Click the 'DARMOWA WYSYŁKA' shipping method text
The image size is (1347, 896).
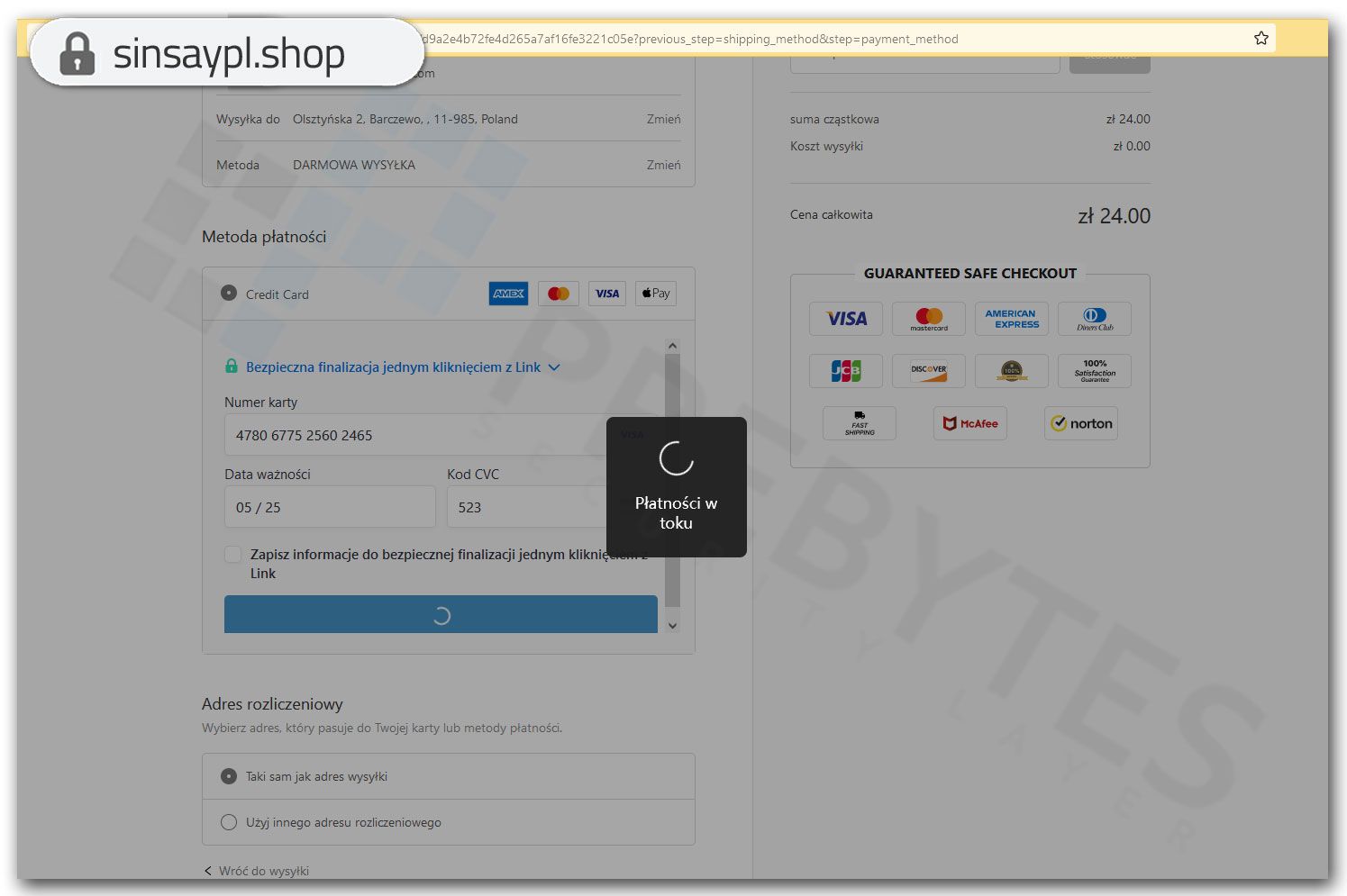[354, 165]
